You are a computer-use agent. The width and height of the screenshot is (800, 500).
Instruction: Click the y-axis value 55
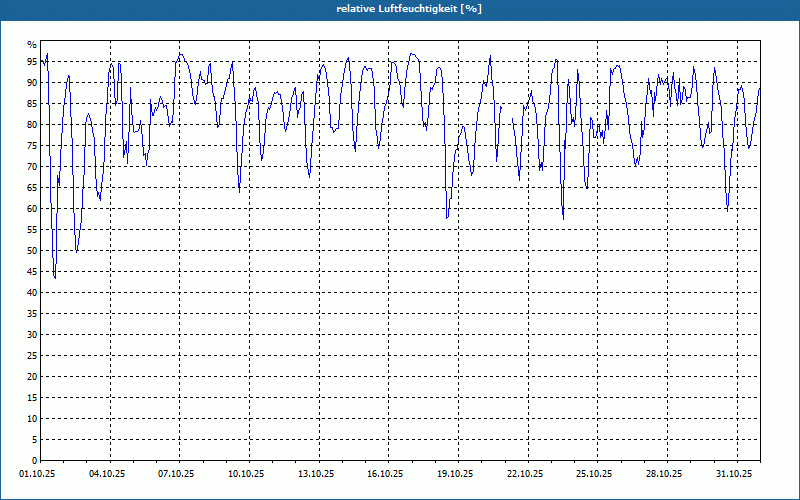pos(32,230)
